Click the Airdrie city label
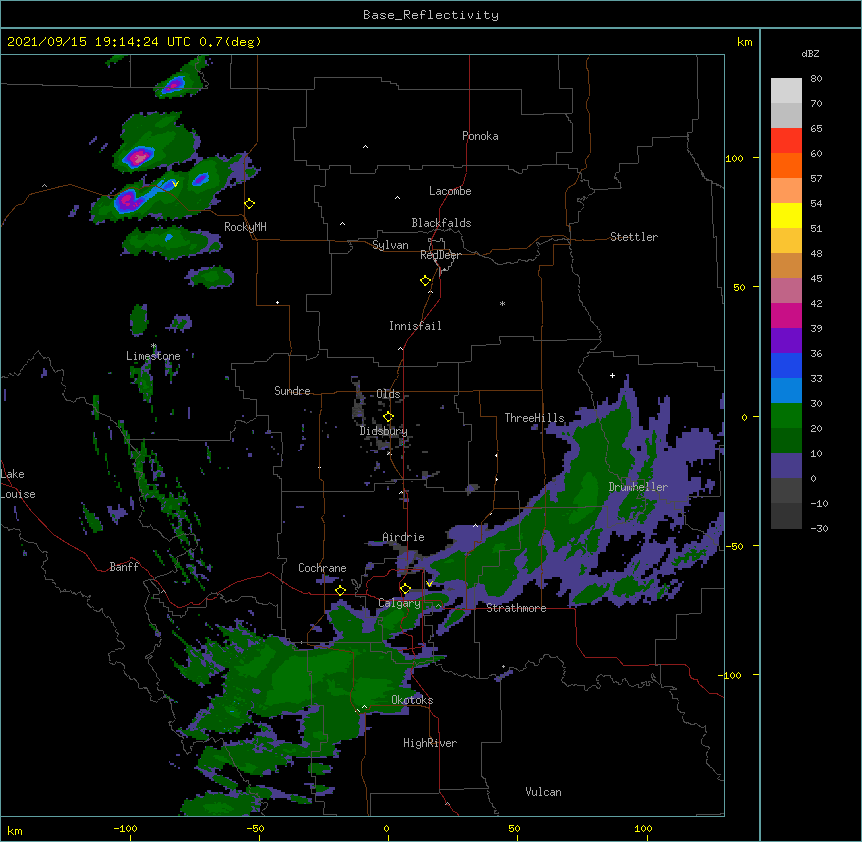The image size is (862, 842). coord(404,537)
